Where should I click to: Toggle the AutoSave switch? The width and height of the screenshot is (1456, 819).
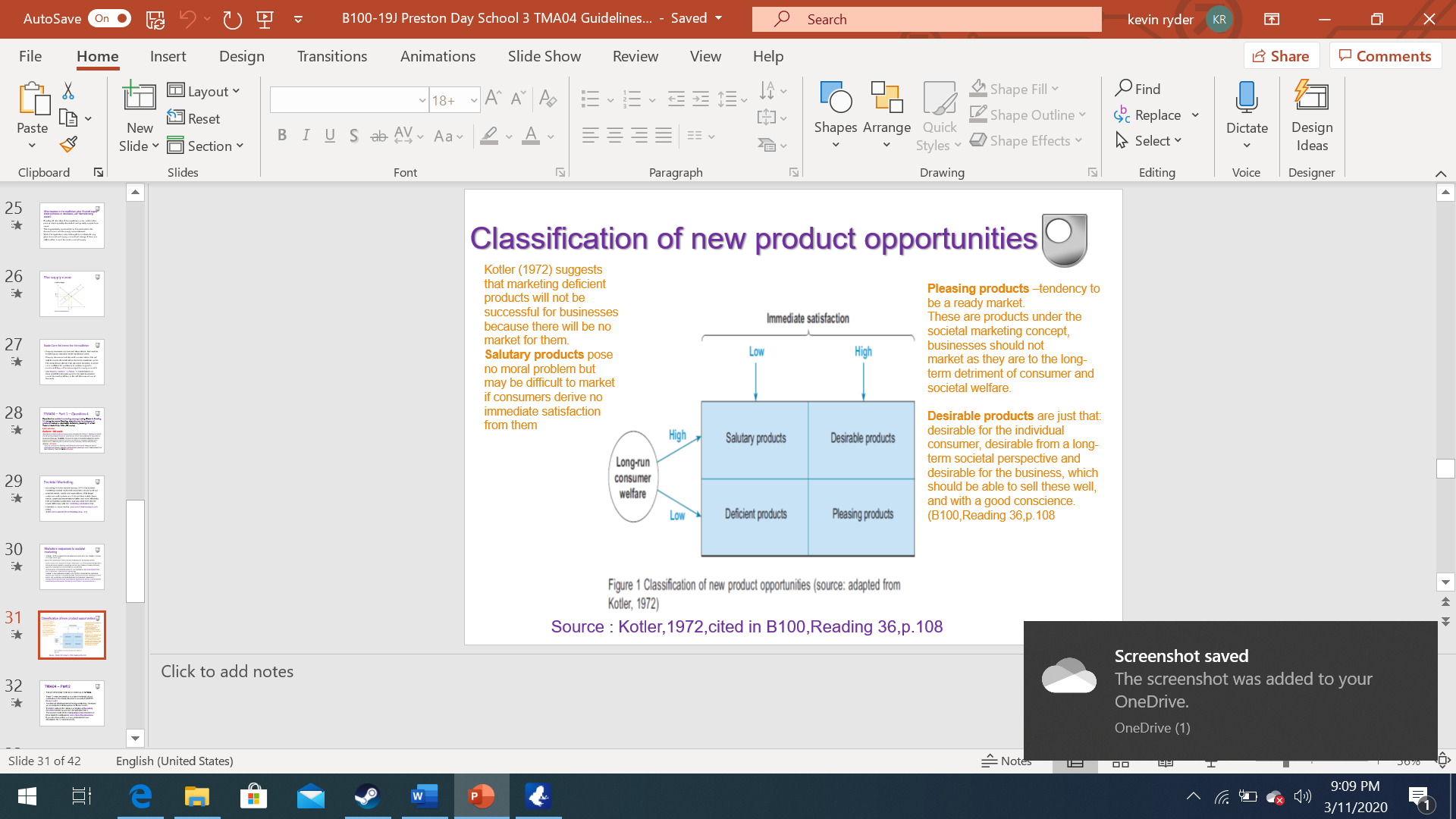pyautogui.click(x=109, y=19)
